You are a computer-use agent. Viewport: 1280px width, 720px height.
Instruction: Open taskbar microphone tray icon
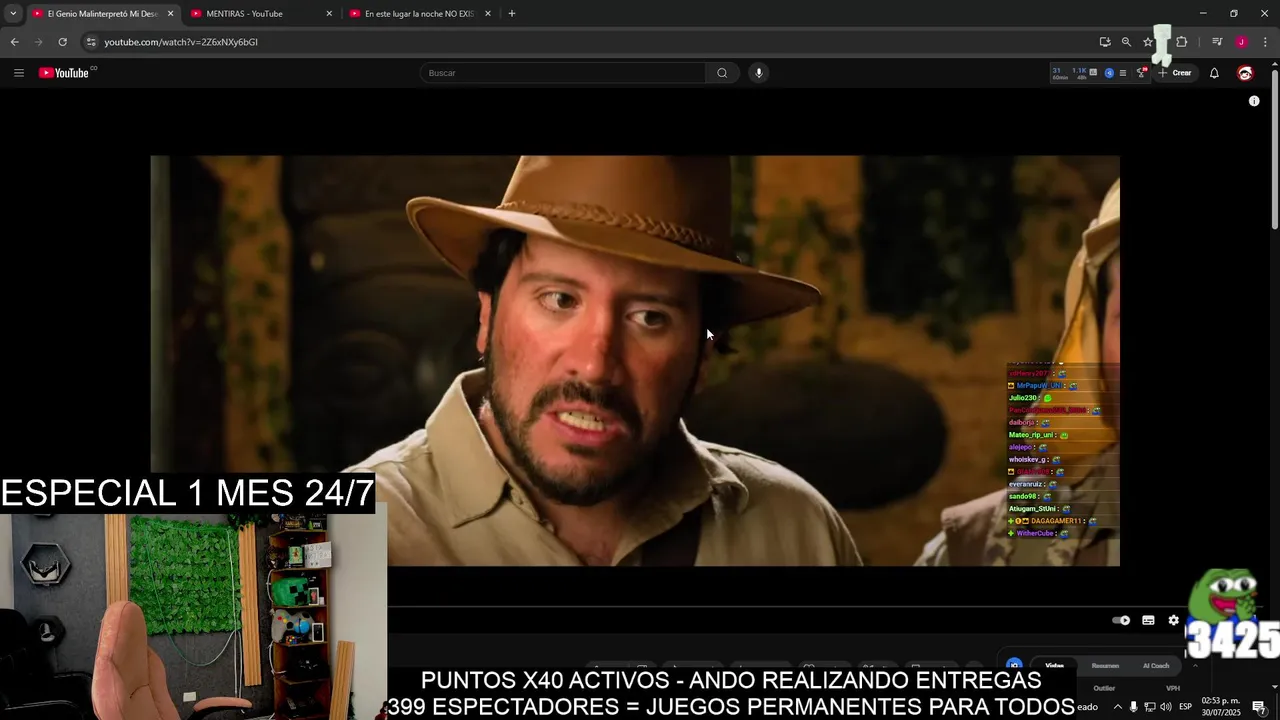tap(1134, 707)
